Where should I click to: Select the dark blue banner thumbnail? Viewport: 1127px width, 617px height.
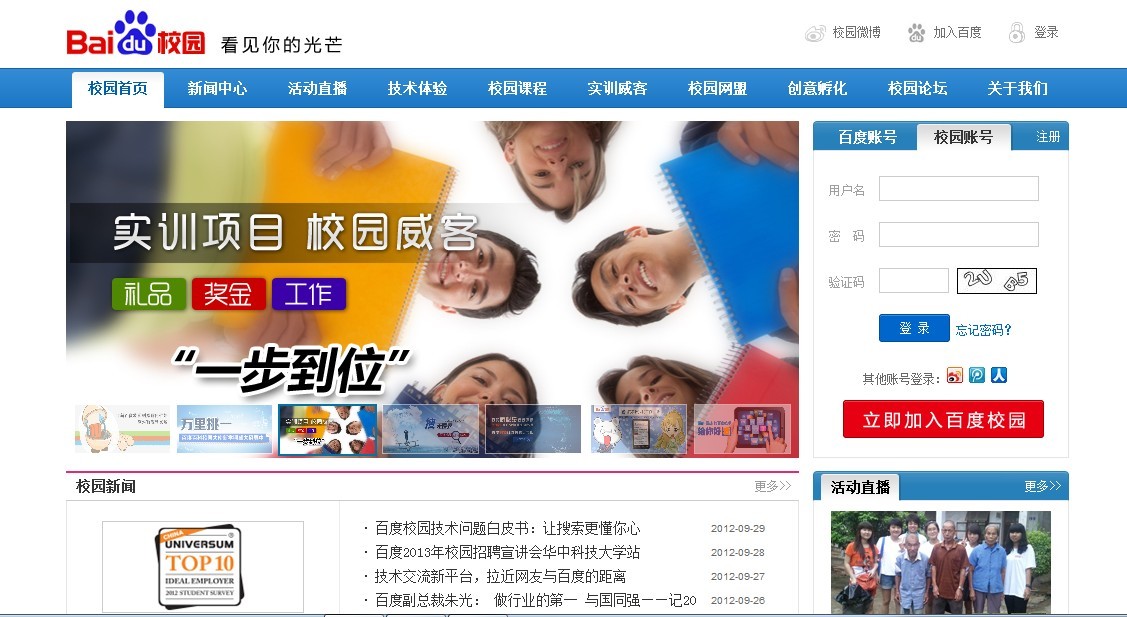coord(533,429)
